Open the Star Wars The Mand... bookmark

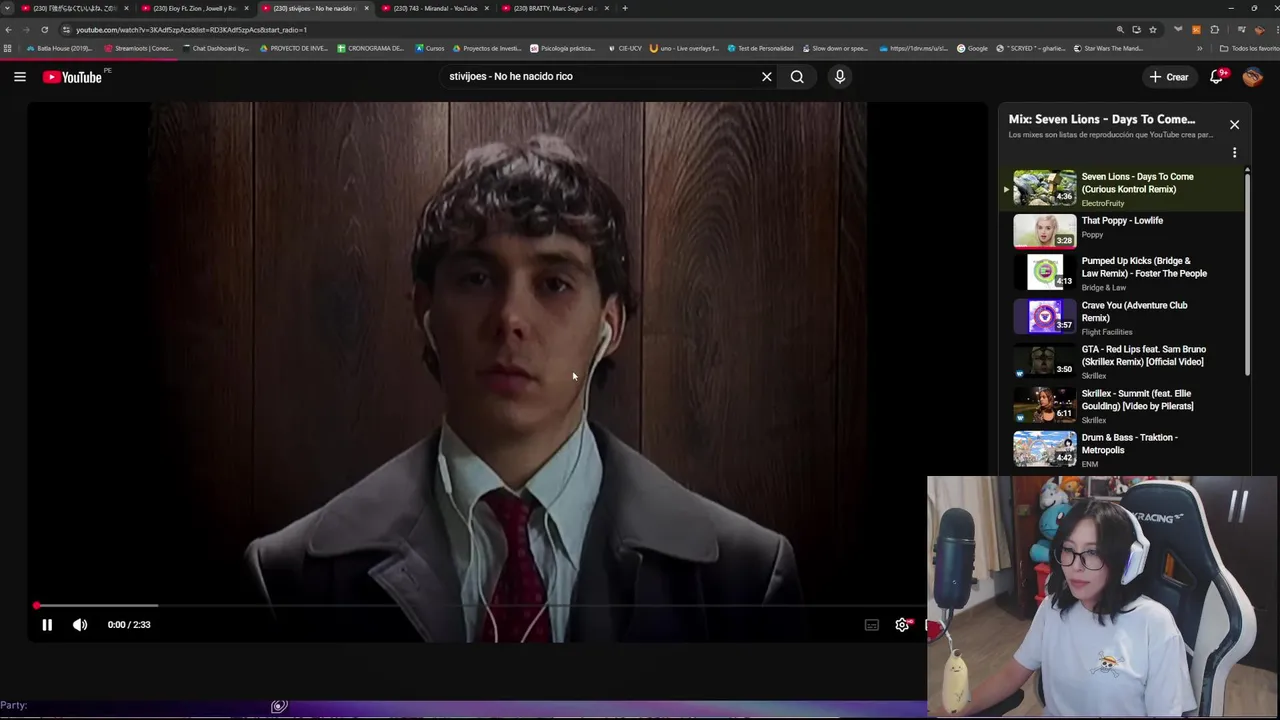tap(1108, 48)
